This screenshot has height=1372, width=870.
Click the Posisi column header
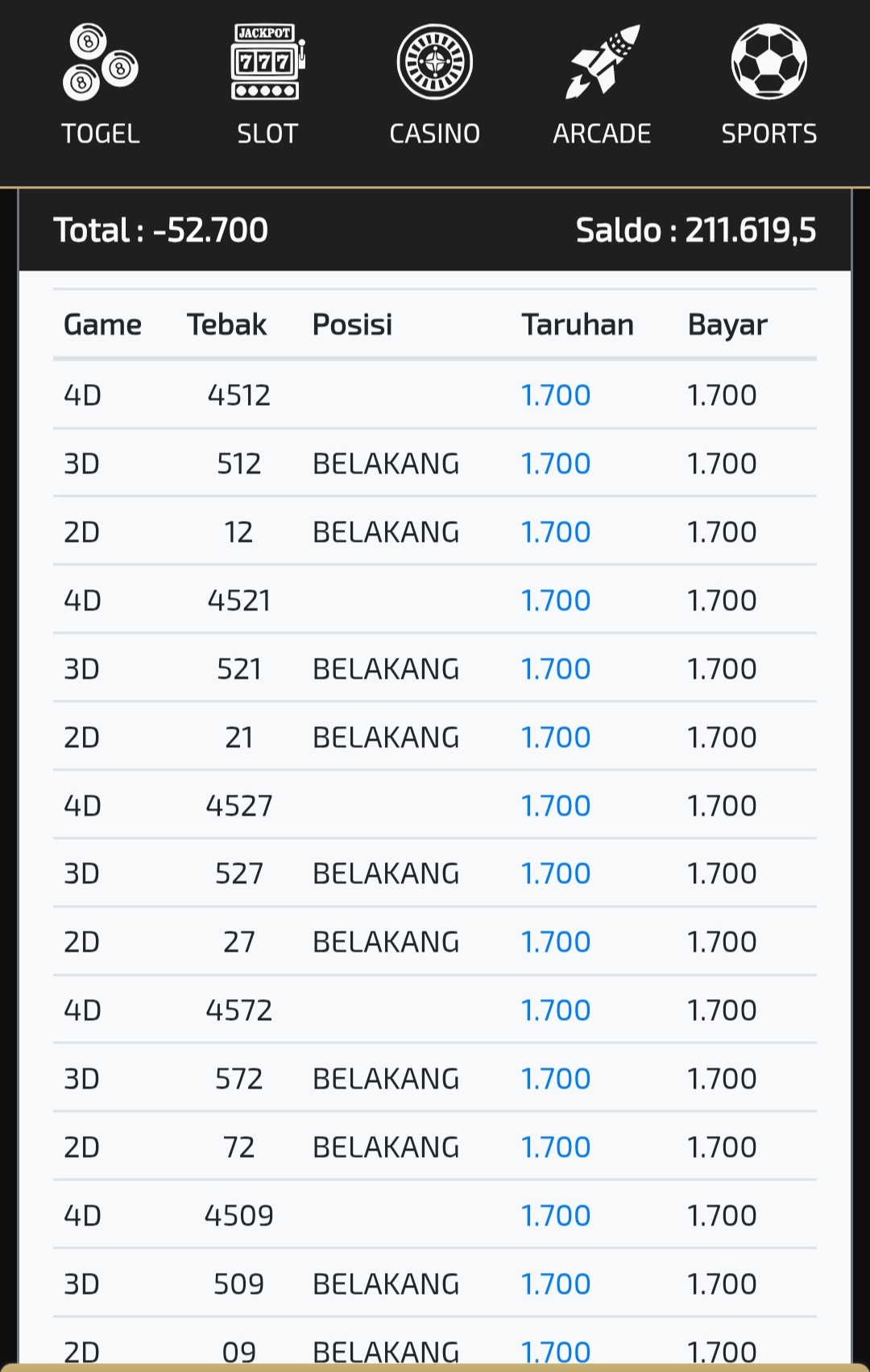(352, 324)
